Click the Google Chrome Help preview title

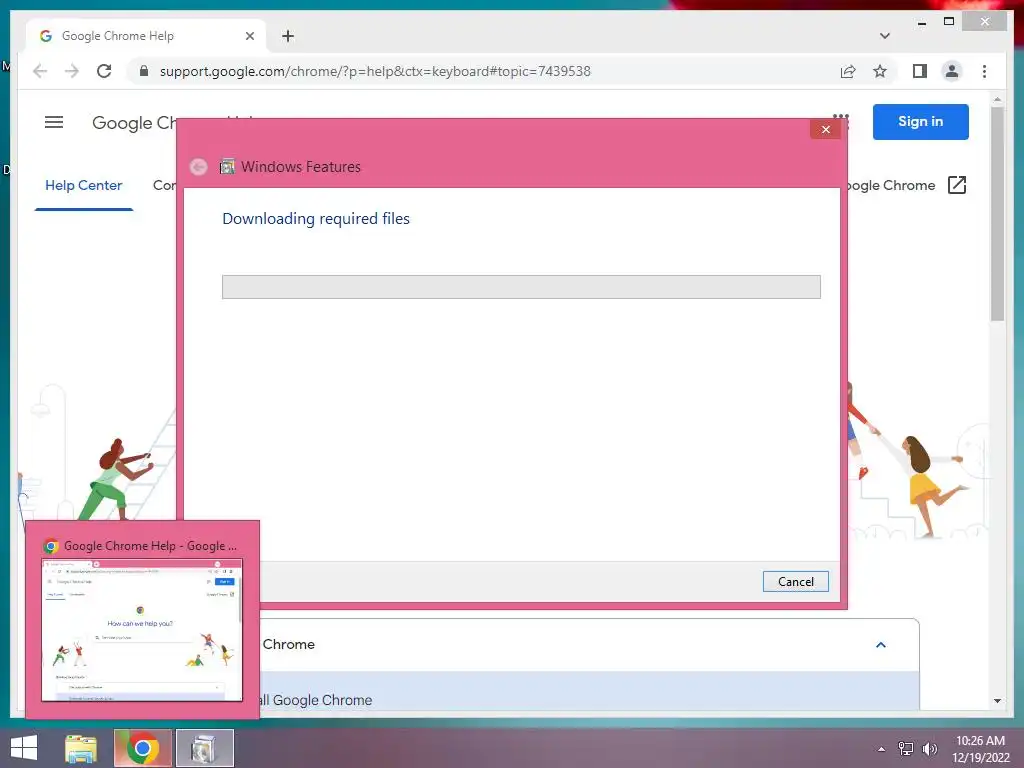point(150,545)
